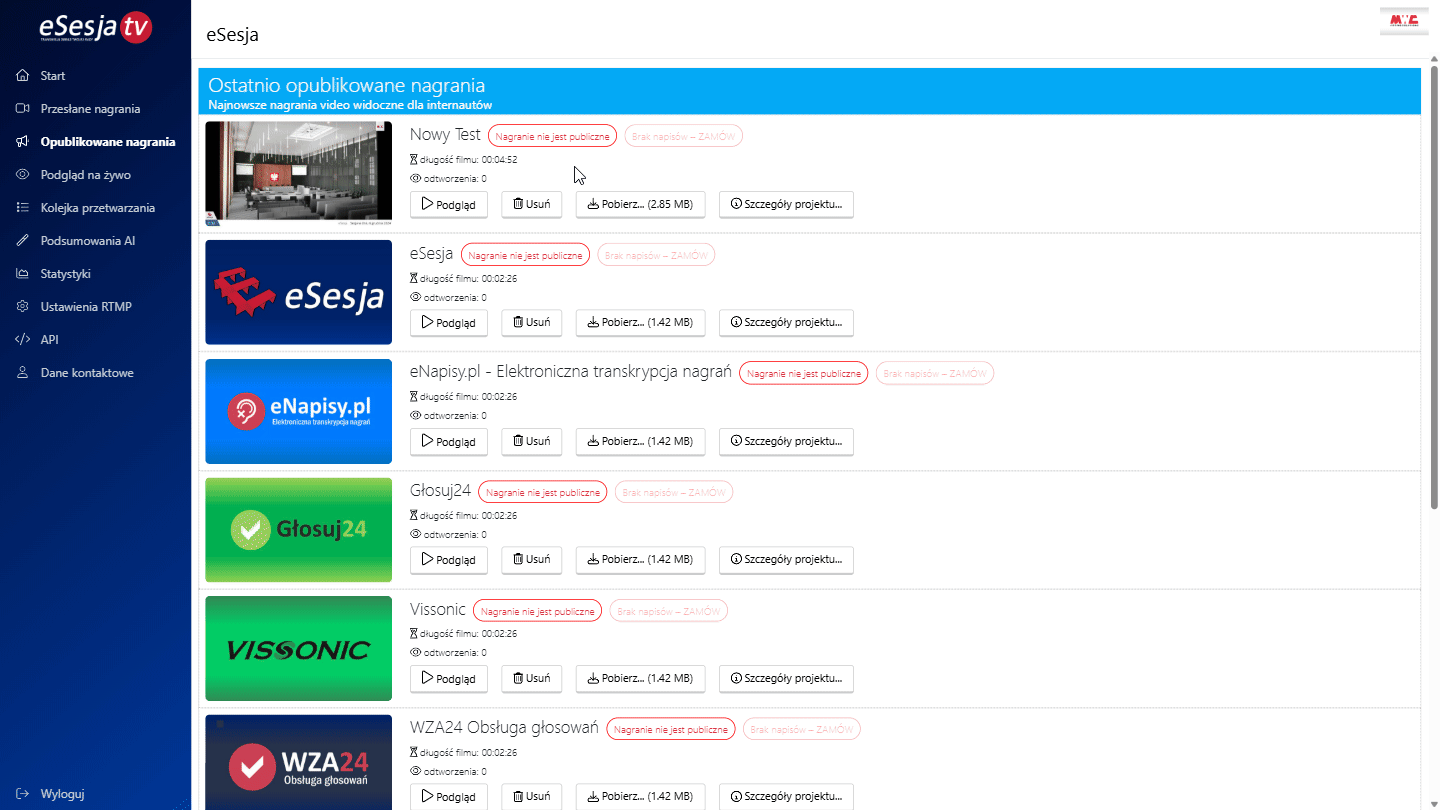Screen dimensions: 1440x810
Task: Click the Start home icon in sidebar
Action: click(22, 76)
